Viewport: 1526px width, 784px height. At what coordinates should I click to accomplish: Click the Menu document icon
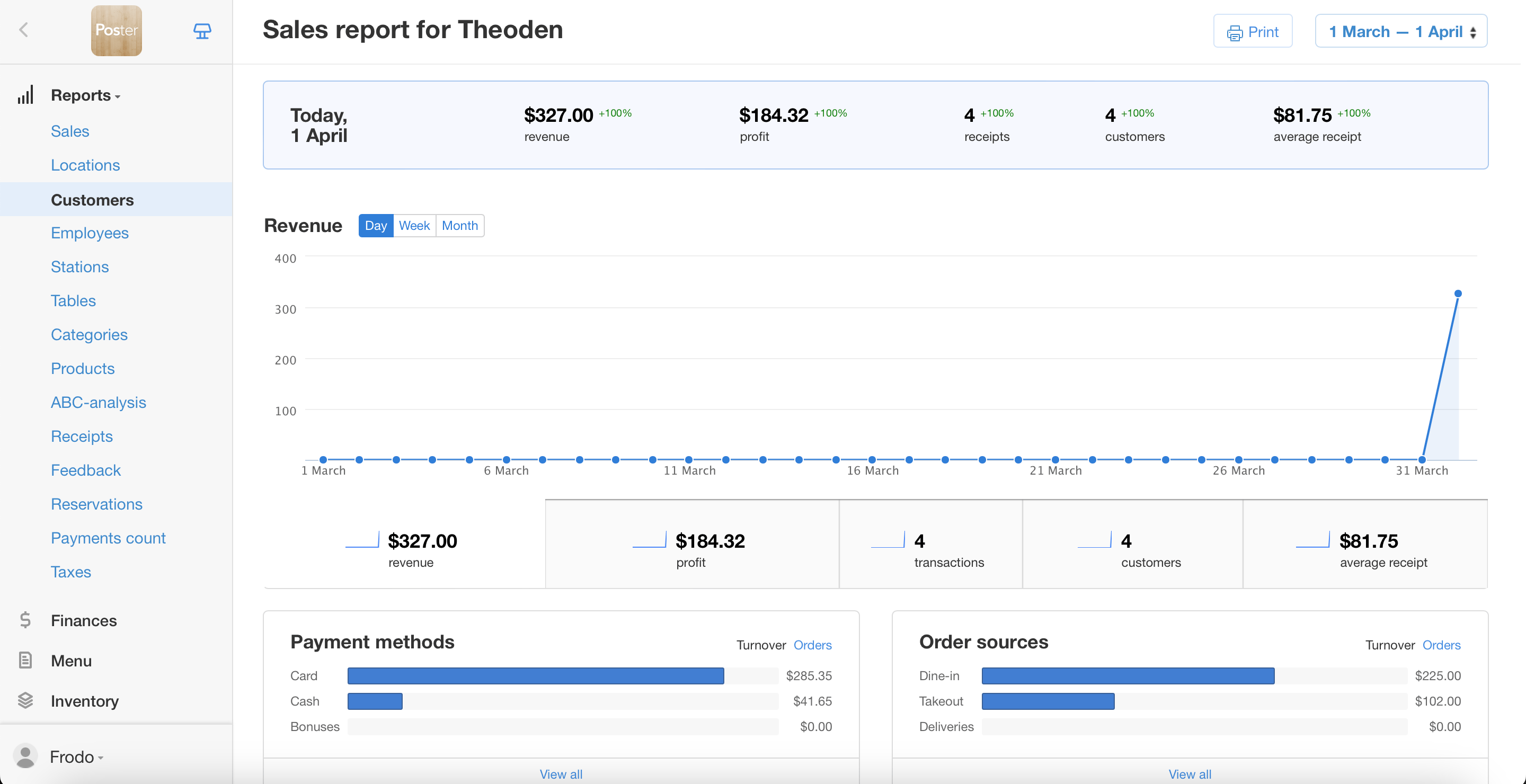pos(25,660)
